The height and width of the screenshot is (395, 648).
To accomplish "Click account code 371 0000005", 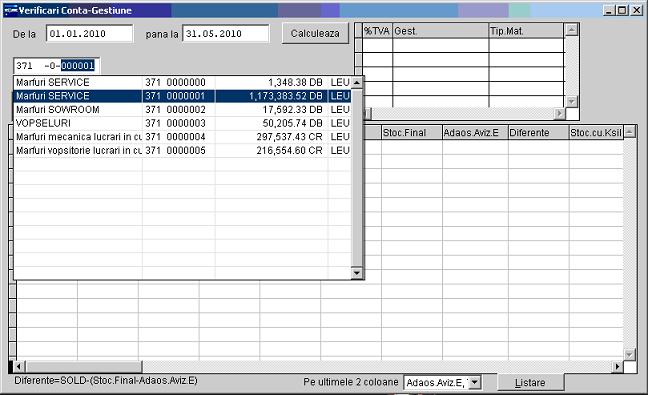I will (x=175, y=150).
